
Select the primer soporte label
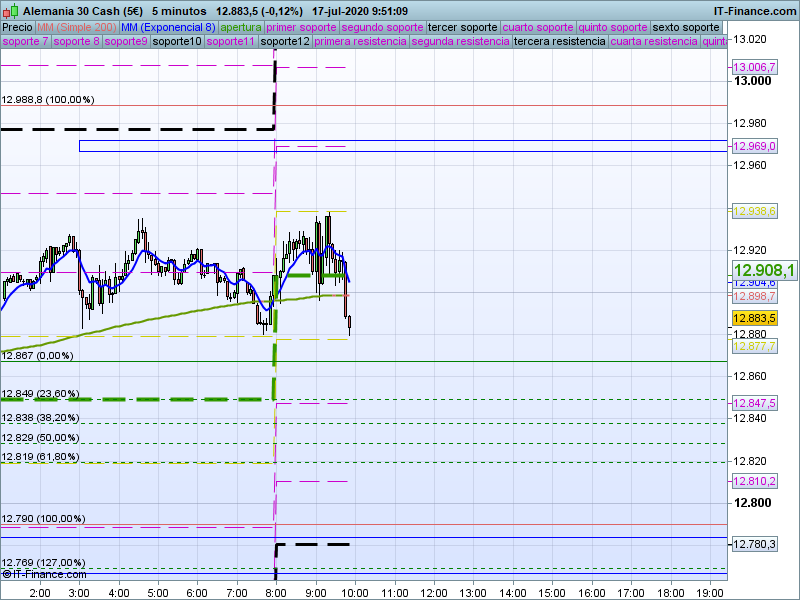coord(302,27)
